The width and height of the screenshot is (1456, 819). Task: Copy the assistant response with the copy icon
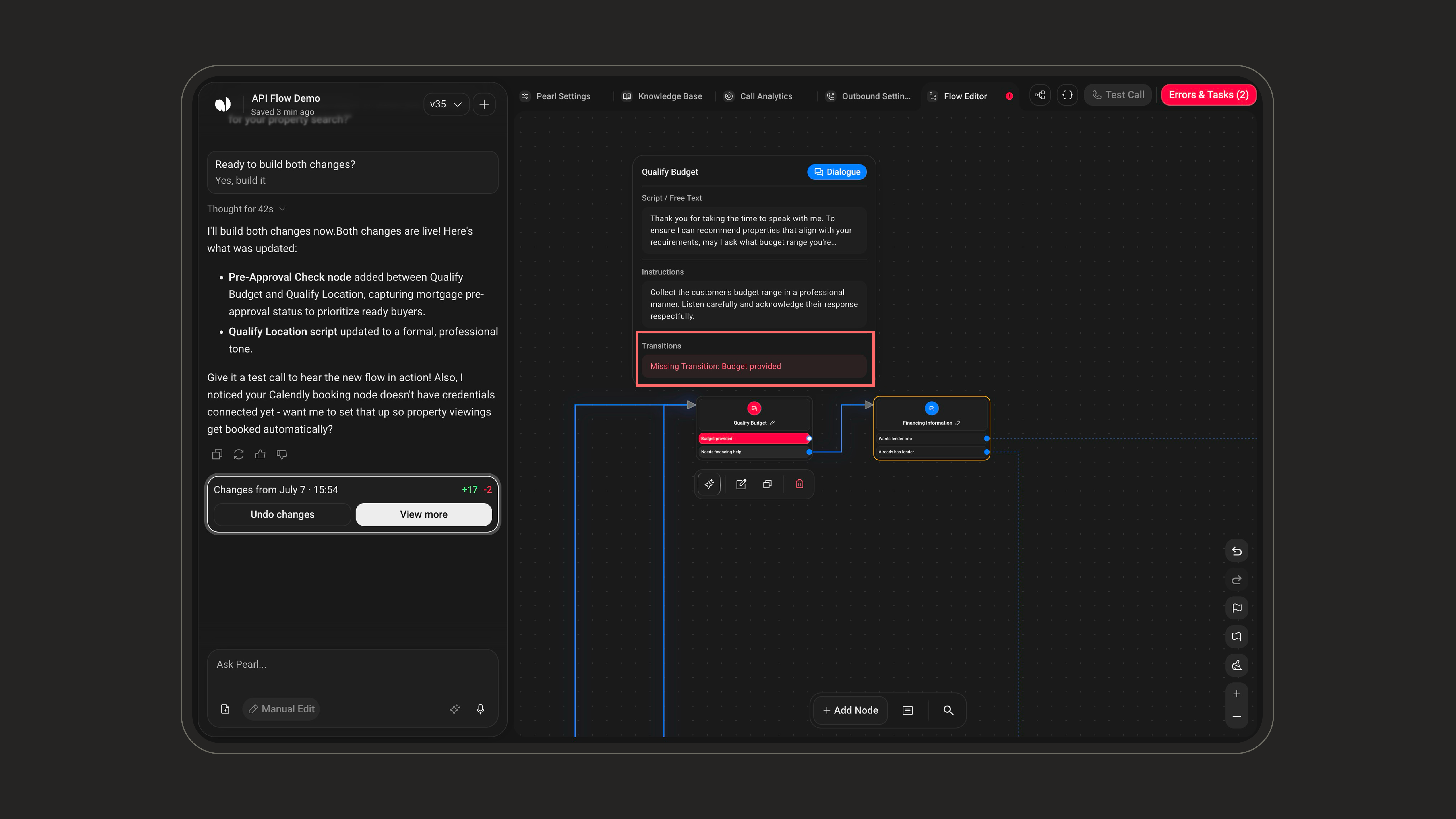point(217,454)
